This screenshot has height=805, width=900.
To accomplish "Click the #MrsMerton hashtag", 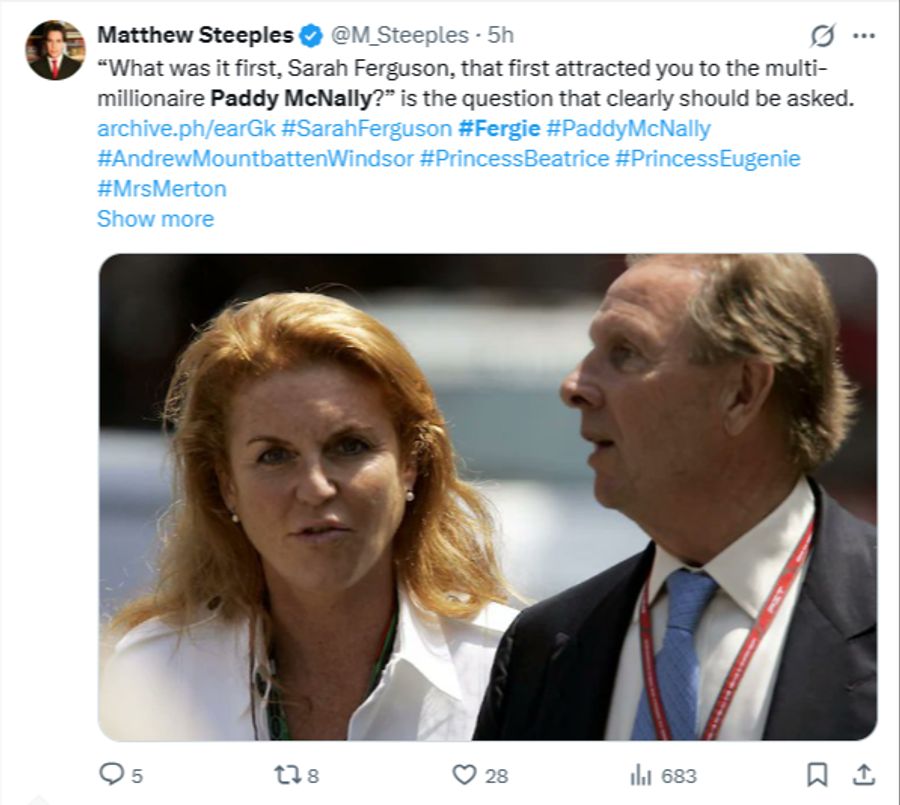I will click(x=162, y=189).
